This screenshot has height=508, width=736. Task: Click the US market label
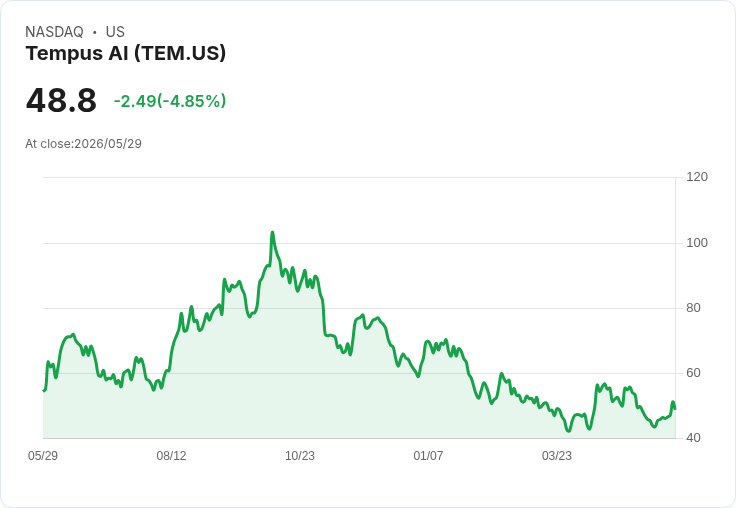(115, 32)
